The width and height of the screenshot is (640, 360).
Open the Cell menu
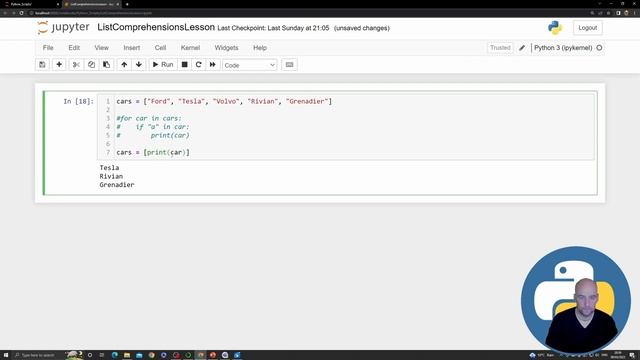tap(160, 48)
